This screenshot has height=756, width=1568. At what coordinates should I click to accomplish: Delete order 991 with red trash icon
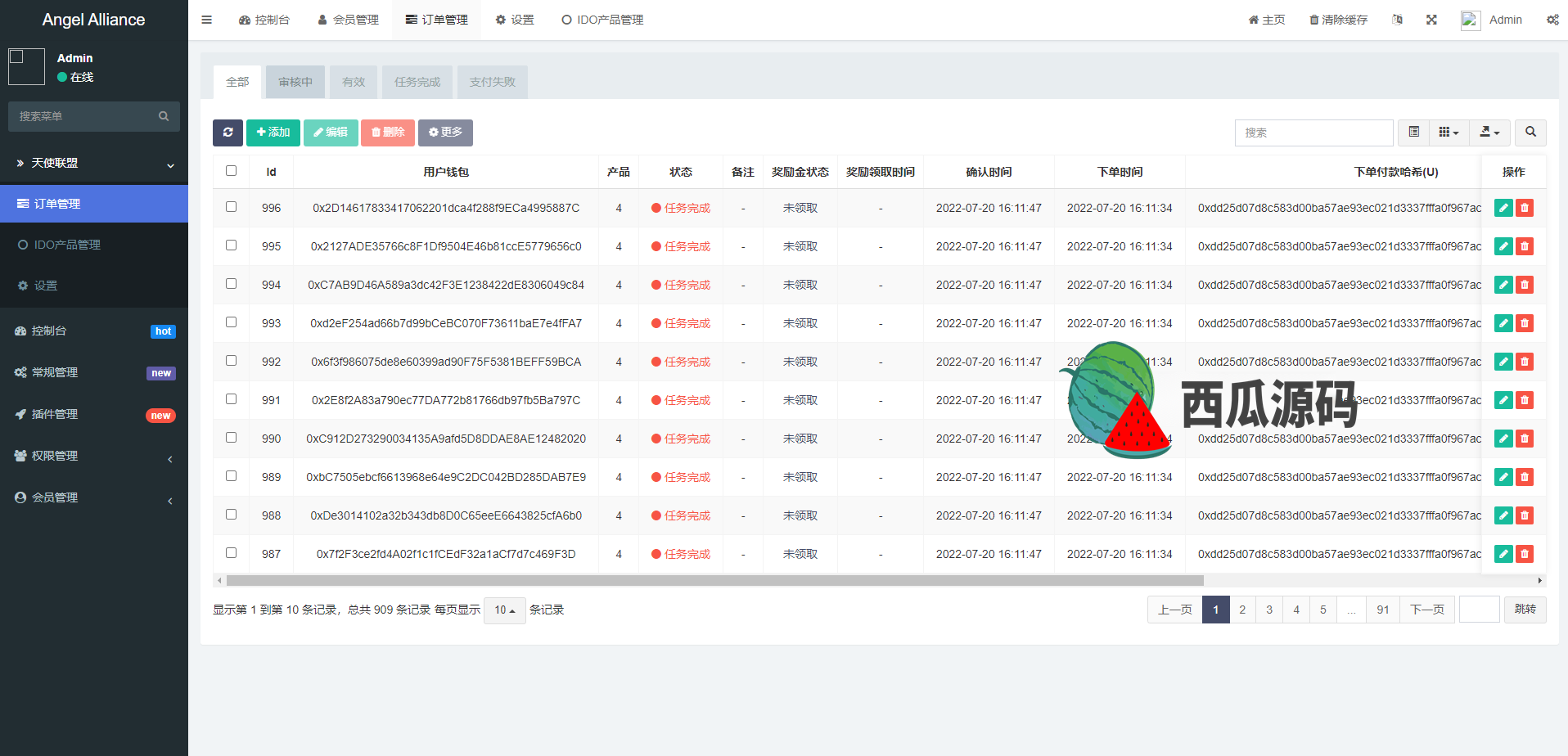click(1525, 400)
